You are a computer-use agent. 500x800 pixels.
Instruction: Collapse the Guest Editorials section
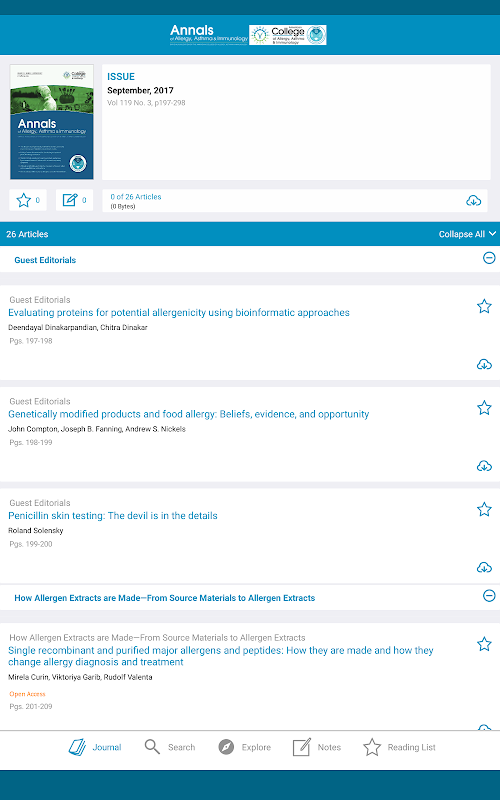click(489, 258)
